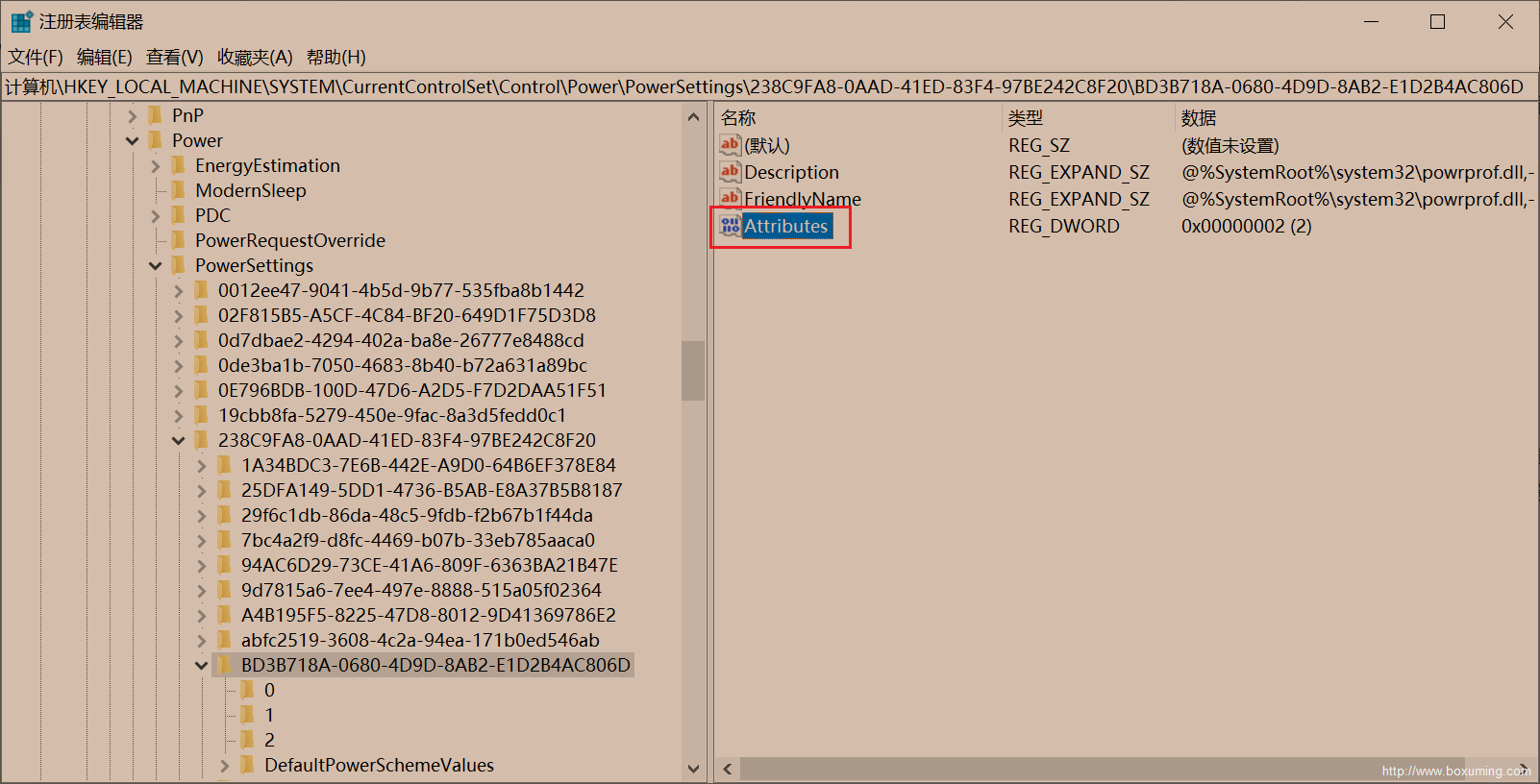Click the 9d7815a6-7ee4 folder icon
This screenshot has width=1540, height=784.
(225, 590)
